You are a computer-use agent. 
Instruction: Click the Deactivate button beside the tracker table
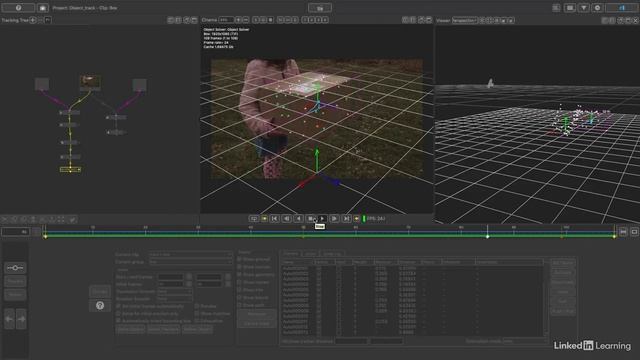click(563, 282)
